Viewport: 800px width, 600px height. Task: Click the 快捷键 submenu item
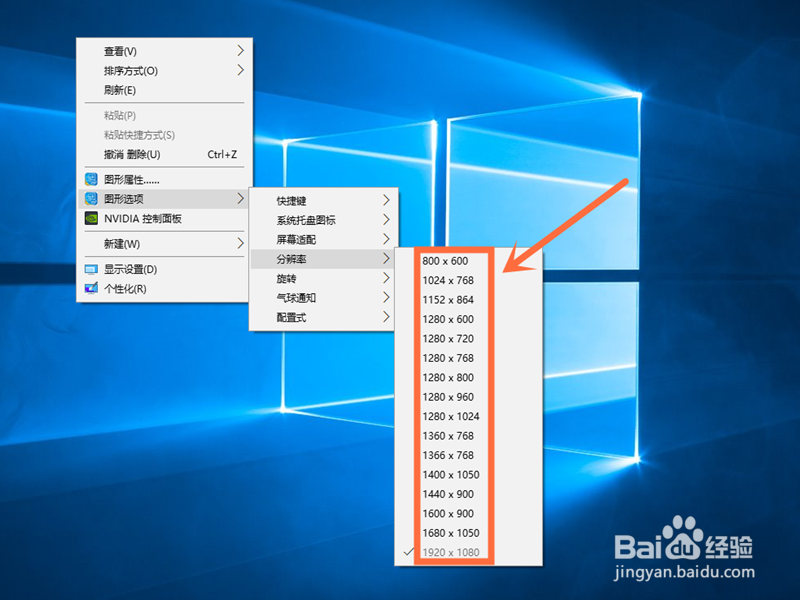pos(290,198)
